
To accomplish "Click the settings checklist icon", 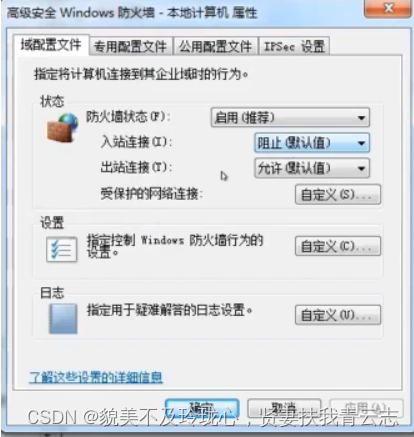I will (x=62, y=250).
